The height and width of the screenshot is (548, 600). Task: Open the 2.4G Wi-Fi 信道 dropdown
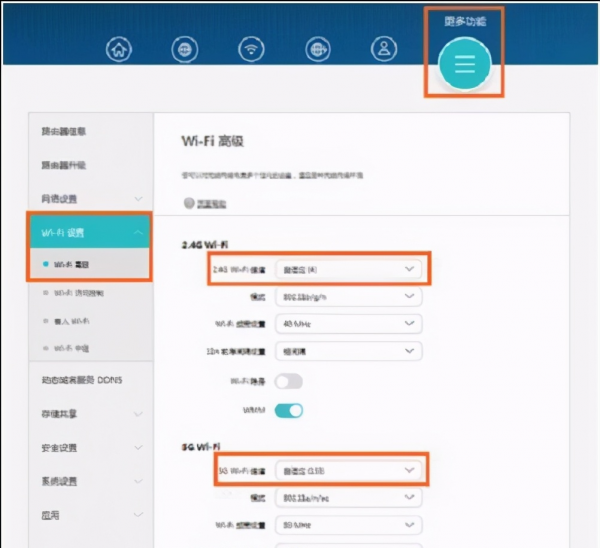tap(349, 269)
